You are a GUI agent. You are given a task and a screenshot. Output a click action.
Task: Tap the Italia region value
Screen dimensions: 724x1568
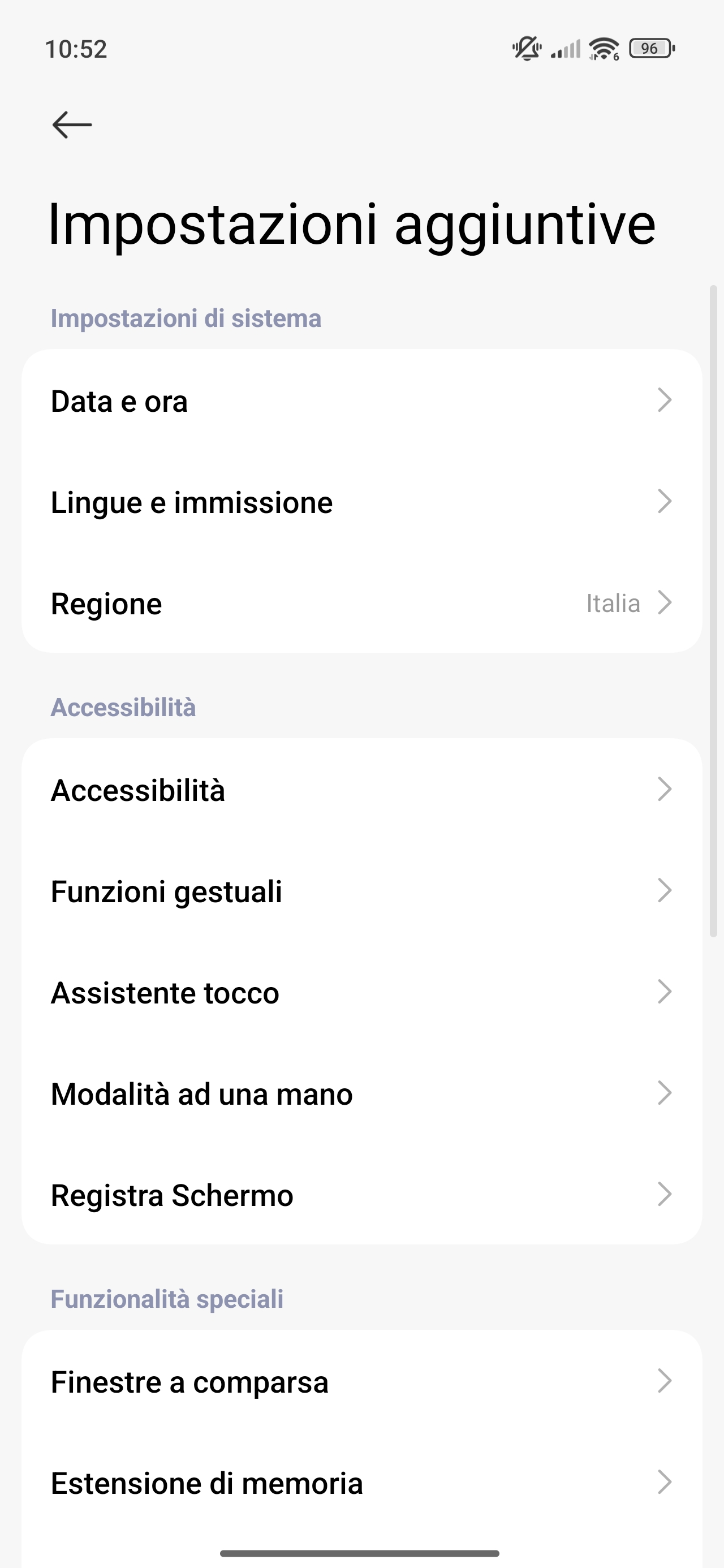(x=613, y=603)
